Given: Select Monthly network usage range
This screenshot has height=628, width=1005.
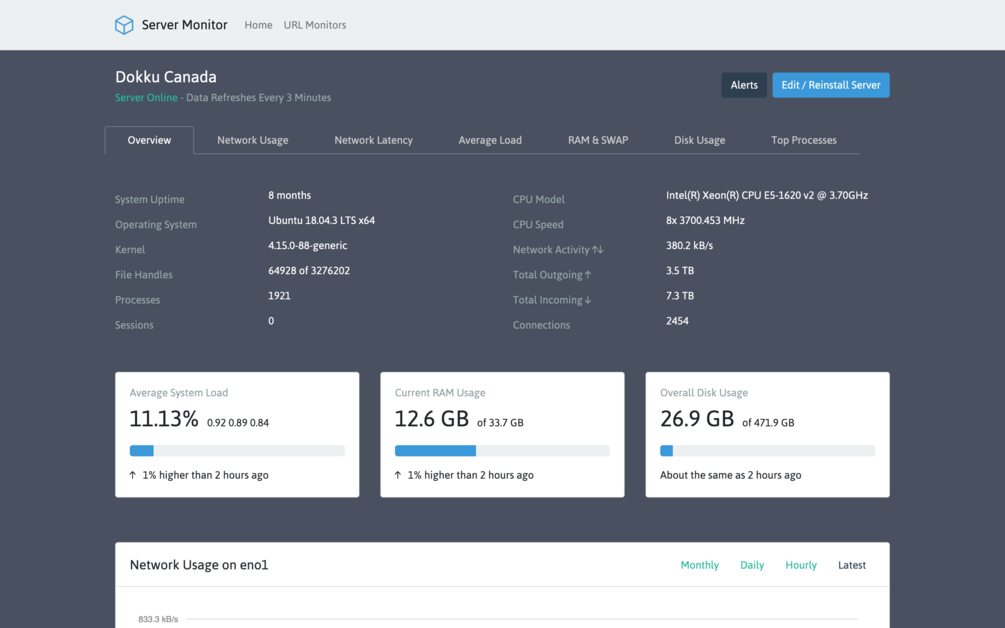Looking at the screenshot, I should [700, 565].
